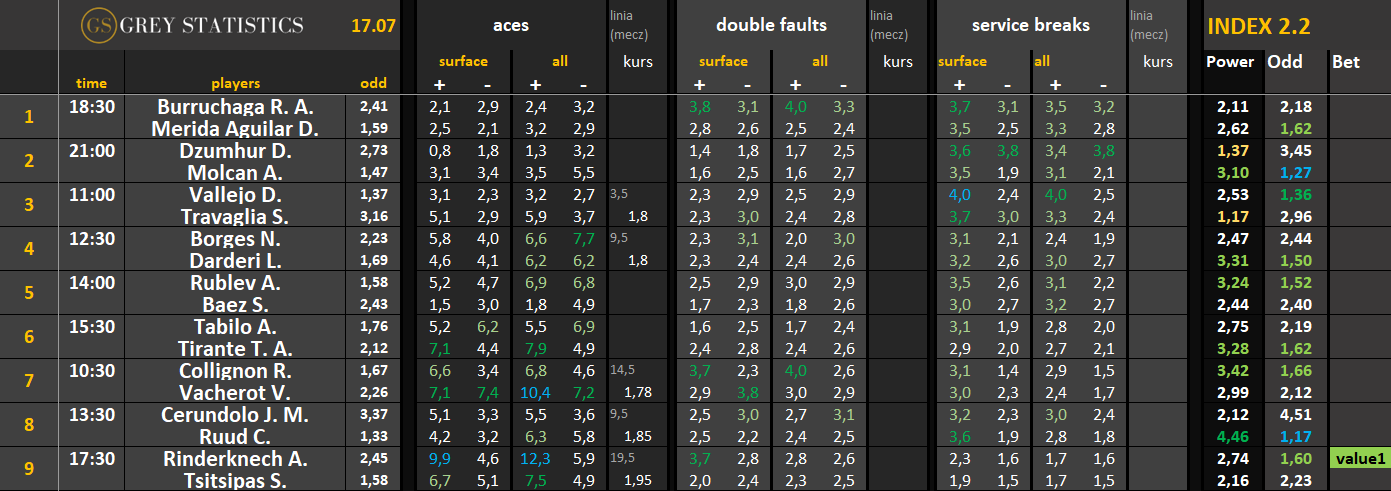
Task: Select player Molcan A.
Action: (x=236, y=172)
